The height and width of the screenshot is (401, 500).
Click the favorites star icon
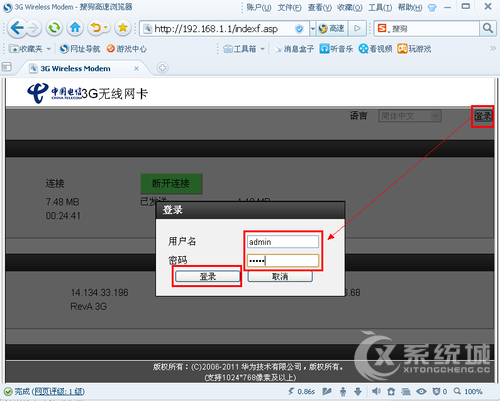pyautogui.click(x=123, y=28)
